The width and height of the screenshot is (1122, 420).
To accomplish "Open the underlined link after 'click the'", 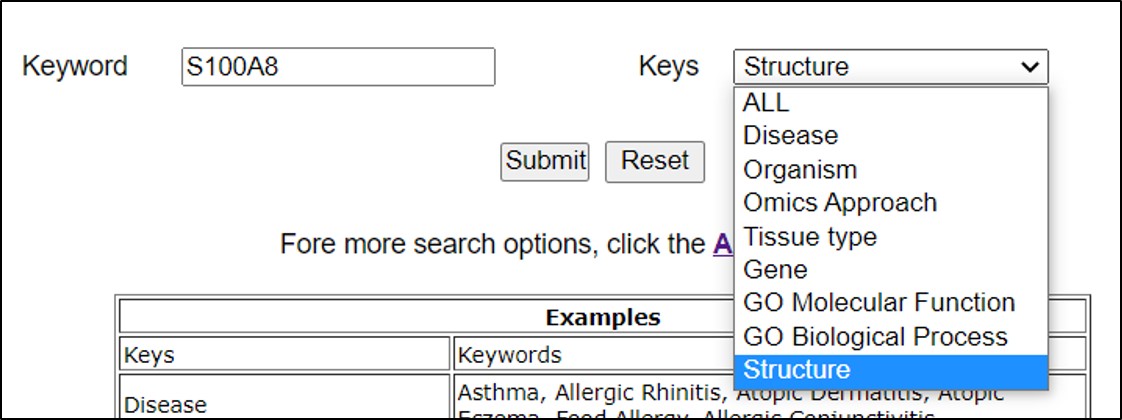I will pyautogui.click(x=722, y=244).
